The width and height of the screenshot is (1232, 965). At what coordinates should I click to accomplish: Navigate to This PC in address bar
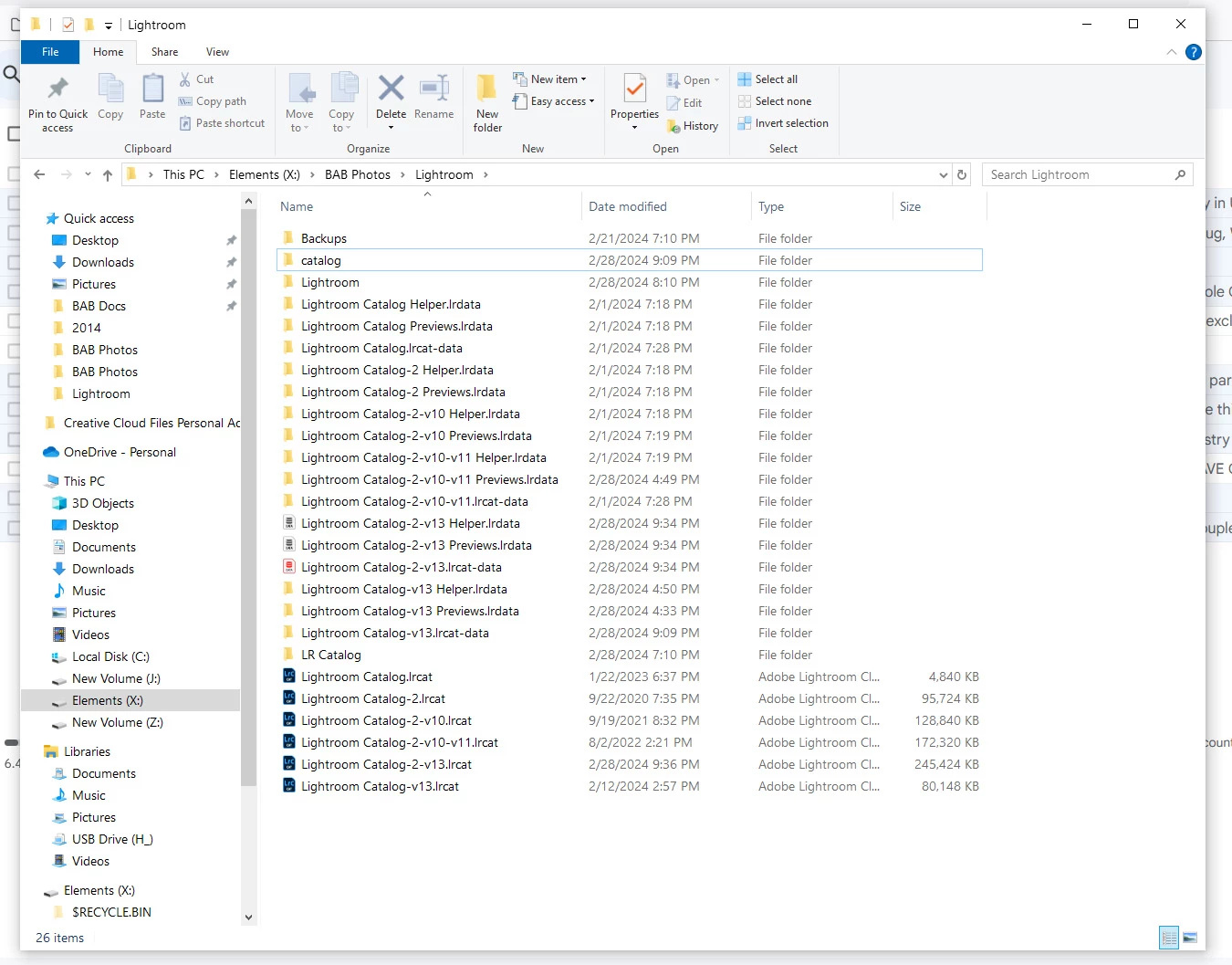click(183, 174)
